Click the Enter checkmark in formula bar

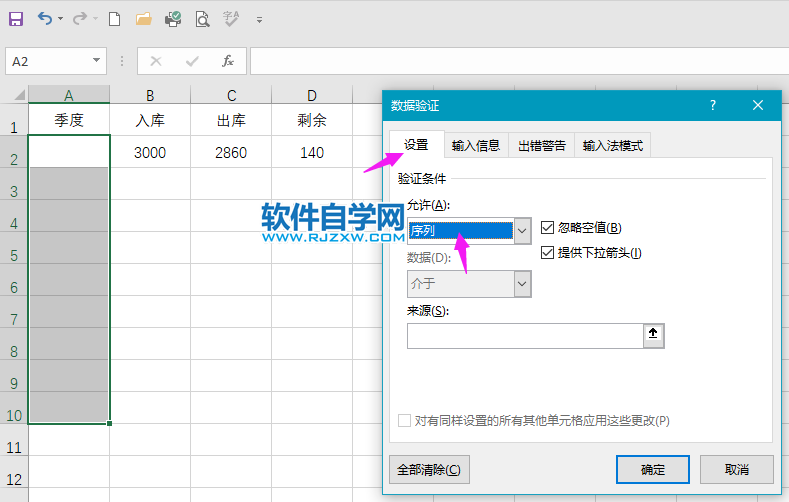[x=192, y=61]
